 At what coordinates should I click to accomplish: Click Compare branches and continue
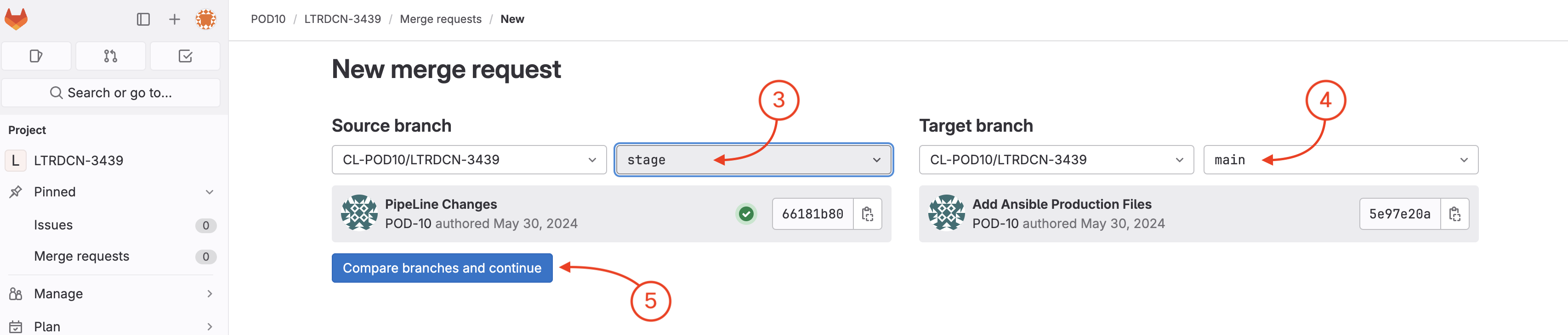click(442, 268)
